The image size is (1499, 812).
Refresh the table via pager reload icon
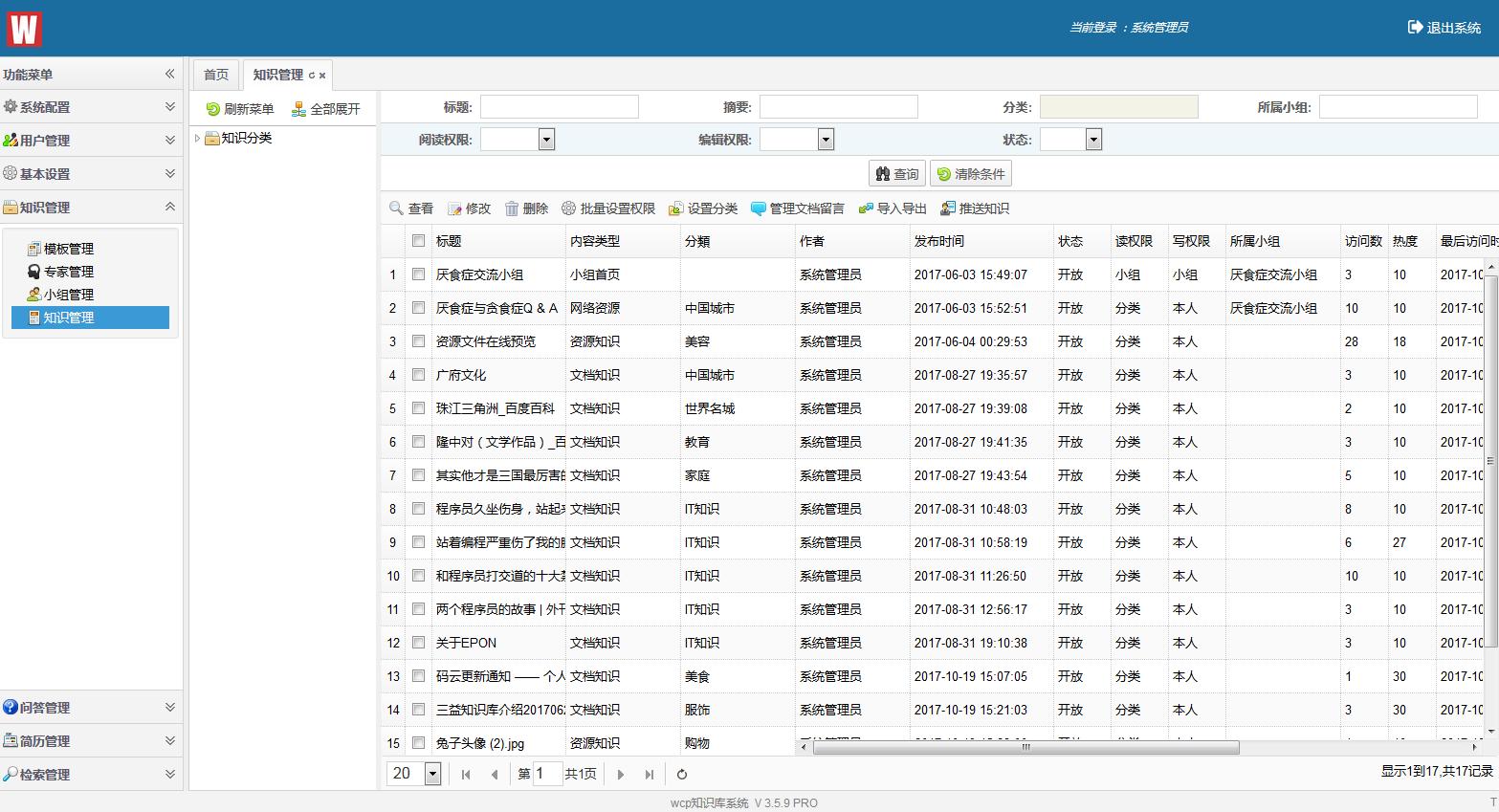coord(682,775)
